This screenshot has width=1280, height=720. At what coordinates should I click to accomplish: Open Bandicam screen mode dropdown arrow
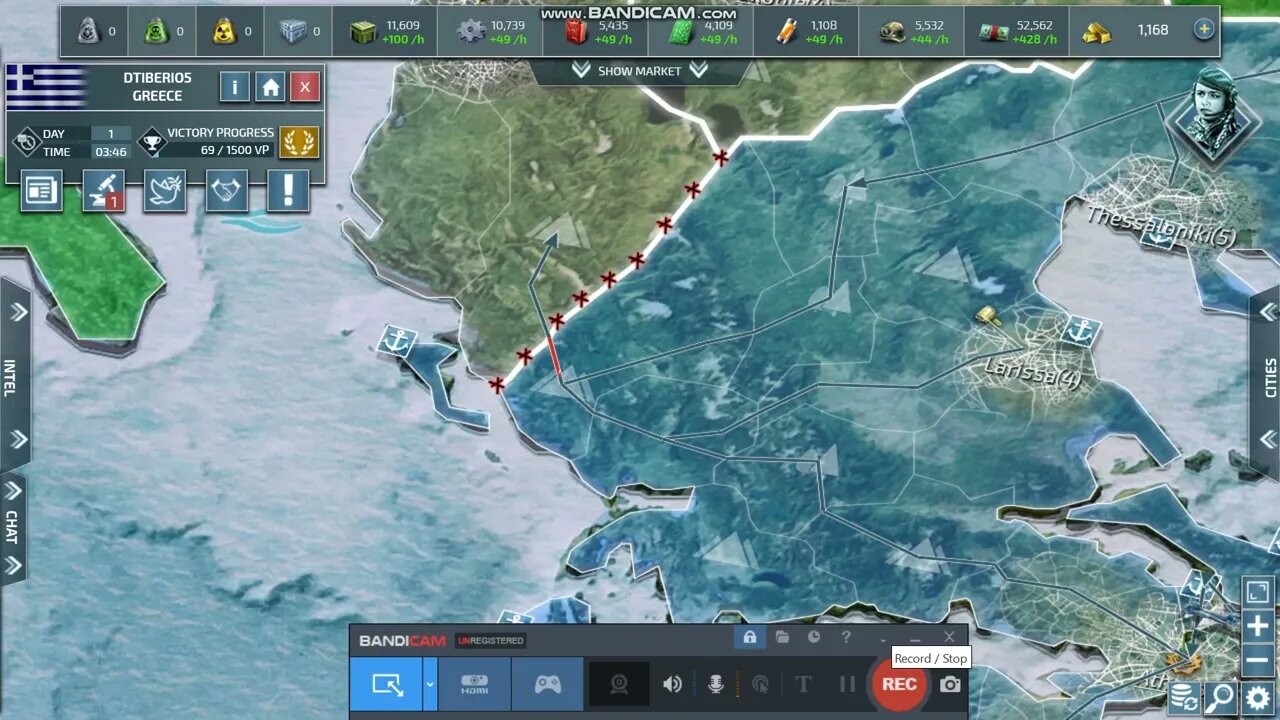coord(430,685)
